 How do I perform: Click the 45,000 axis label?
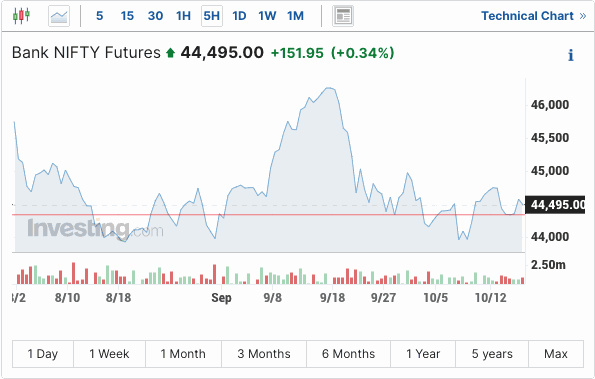(x=550, y=171)
